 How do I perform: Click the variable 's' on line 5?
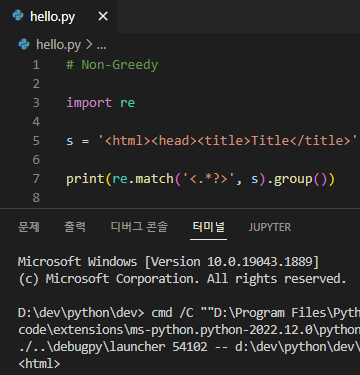point(70,141)
